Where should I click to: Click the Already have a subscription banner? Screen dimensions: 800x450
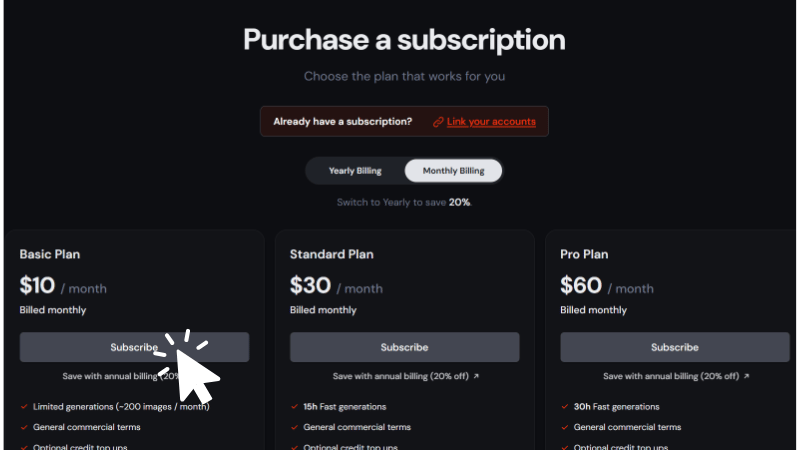coord(405,121)
